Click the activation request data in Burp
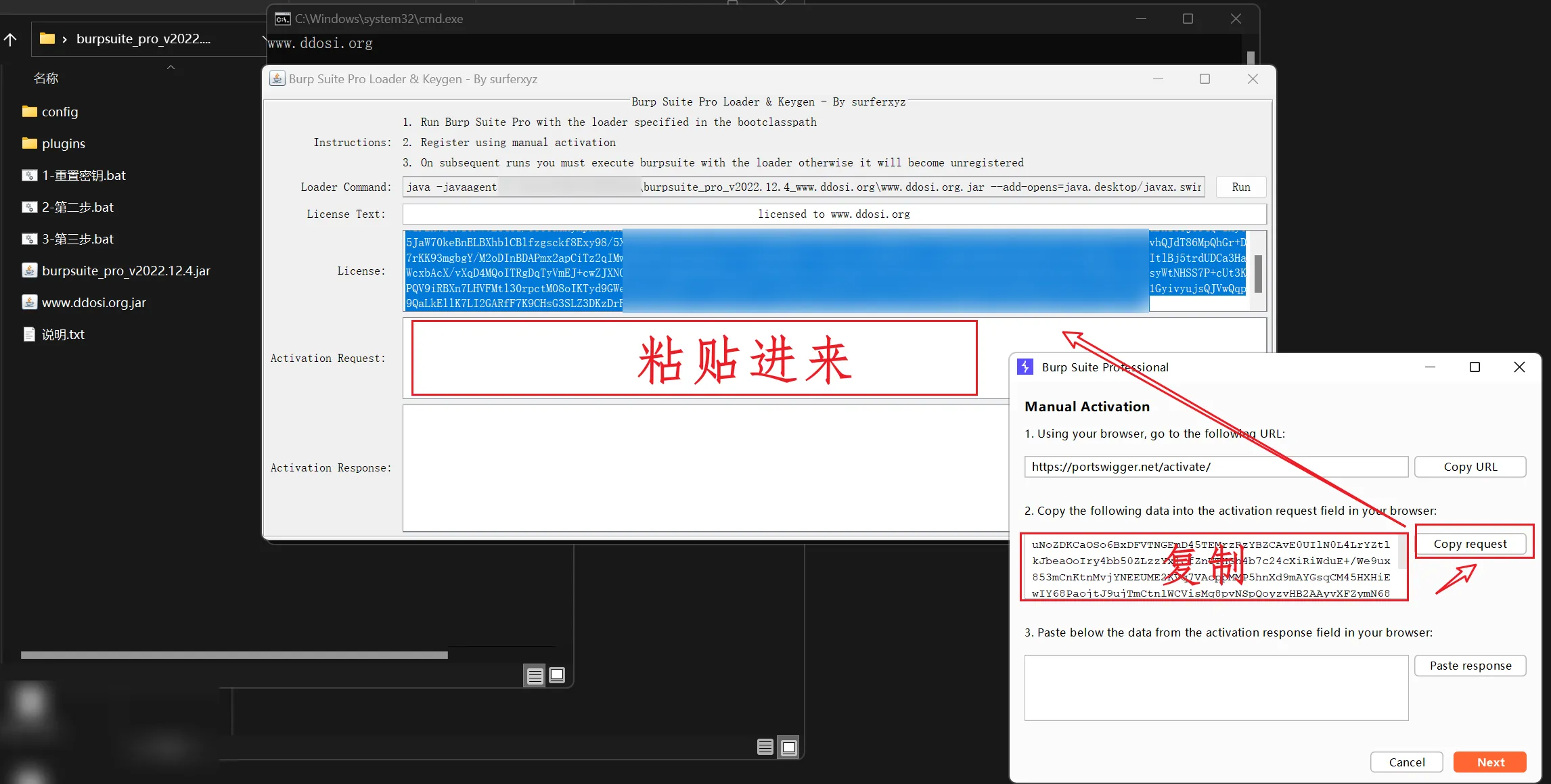Viewport: 1551px width, 784px height. pyautogui.click(x=1211, y=568)
